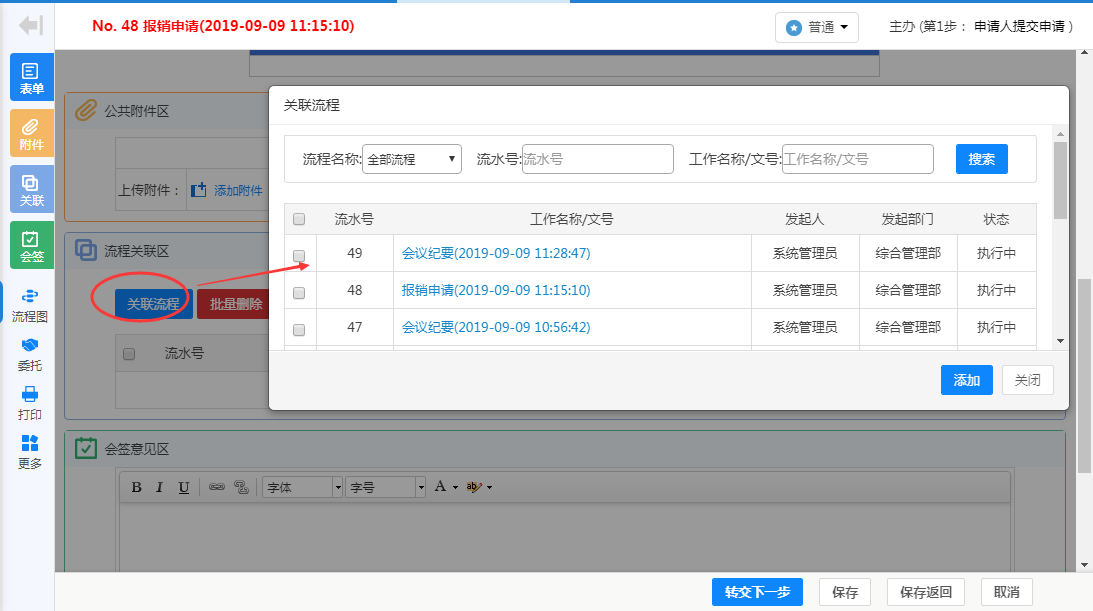This screenshot has width=1093, height=611.
Task: Click the back arrow collapse icon
Action: point(31,26)
